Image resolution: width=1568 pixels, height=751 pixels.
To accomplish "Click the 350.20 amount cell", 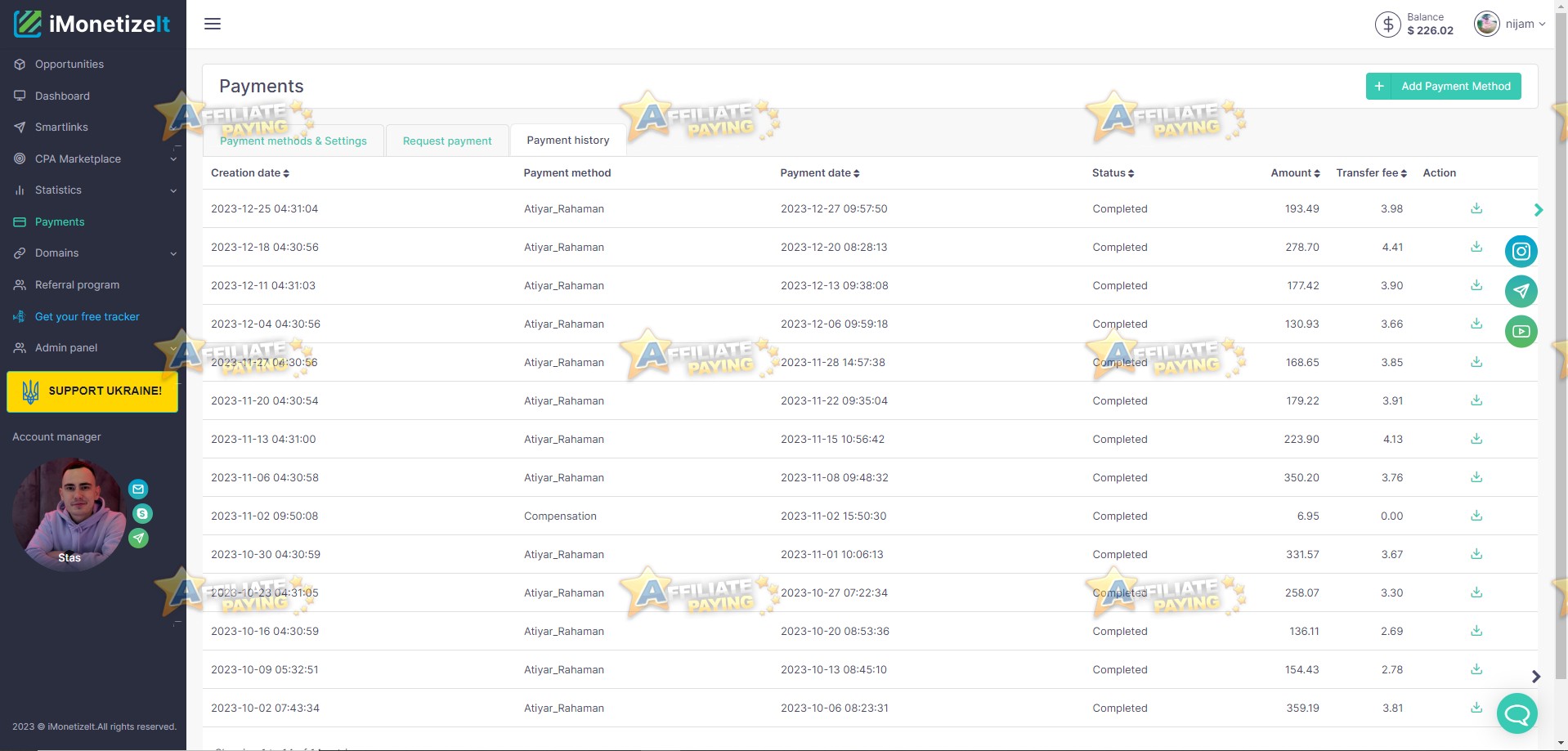I will click(x=1301, y=477).
